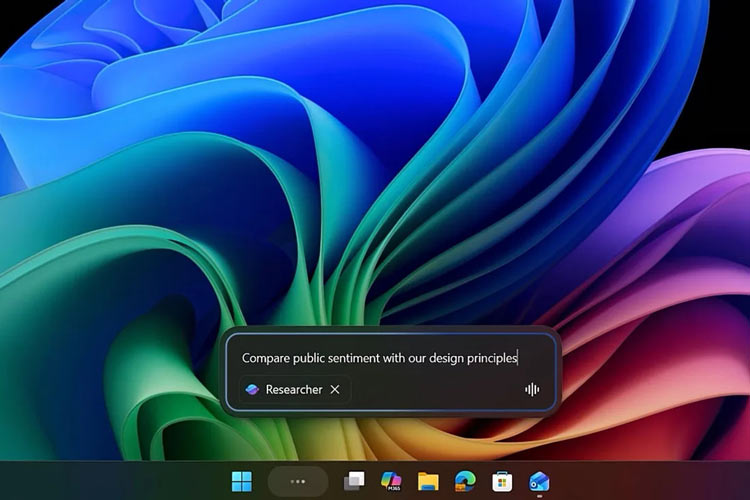Open Task View from the taskbar

pos(354,481)
